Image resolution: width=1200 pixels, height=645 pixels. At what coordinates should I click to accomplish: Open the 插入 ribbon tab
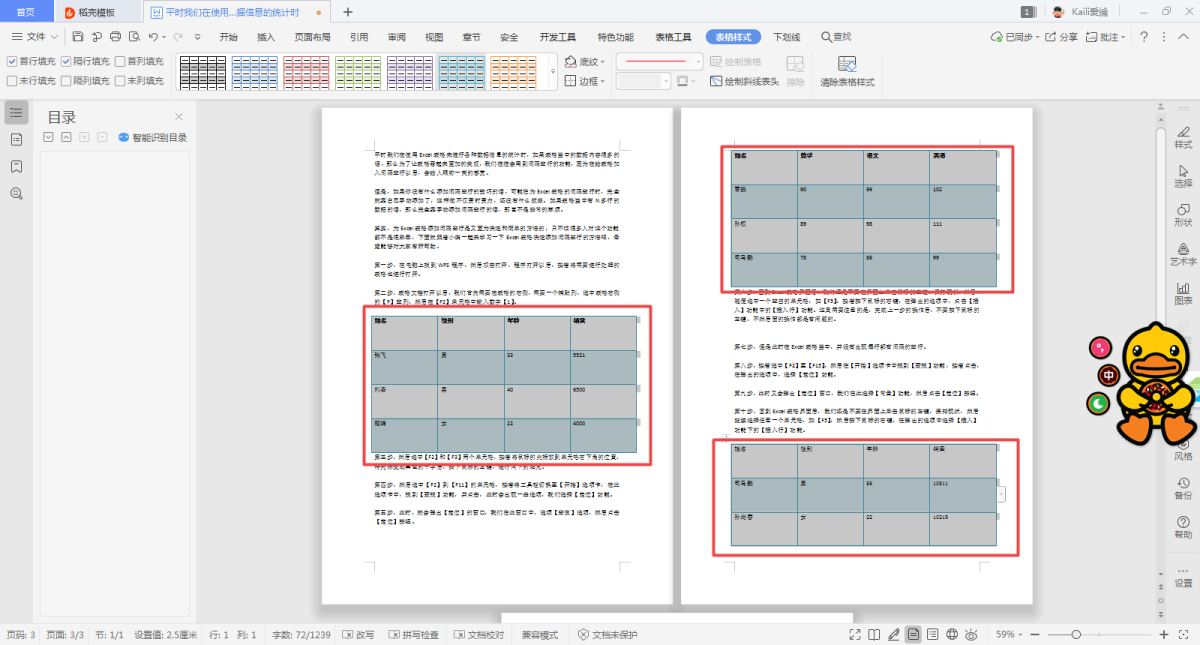point(266,37)
